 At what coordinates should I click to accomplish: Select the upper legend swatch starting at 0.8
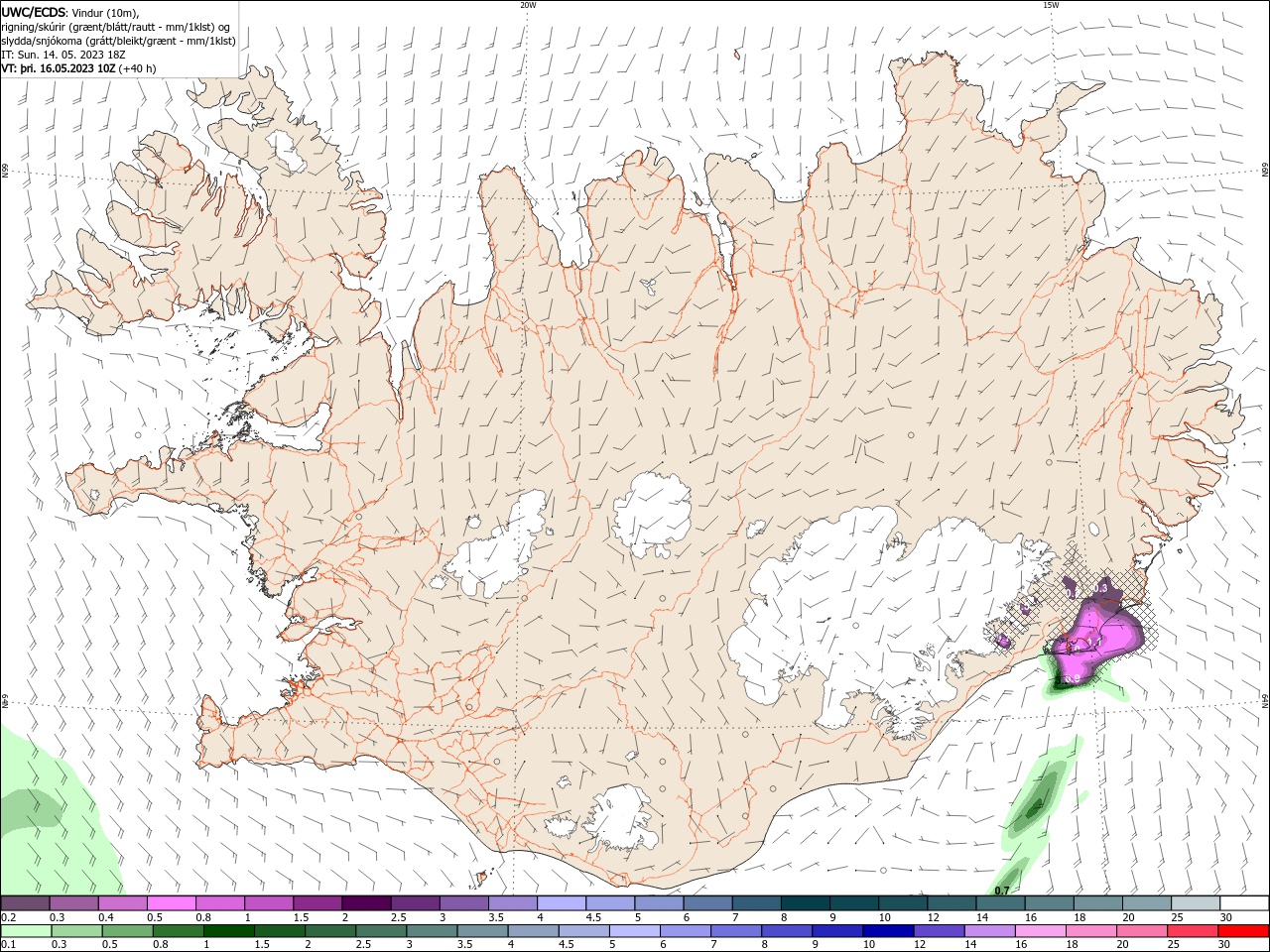[x=220, y=903]
